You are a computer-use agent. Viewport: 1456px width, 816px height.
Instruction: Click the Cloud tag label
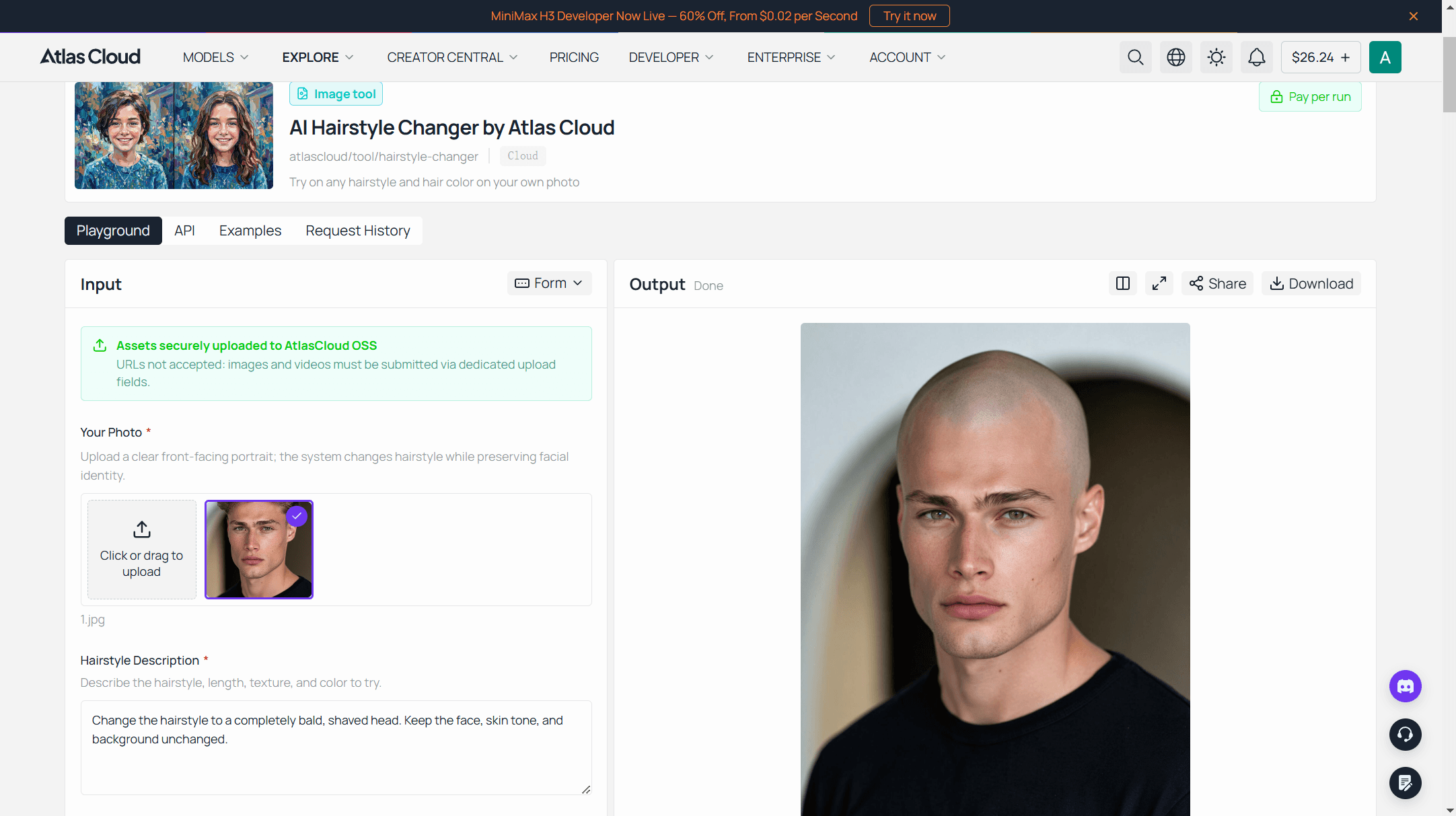[523, 156]
